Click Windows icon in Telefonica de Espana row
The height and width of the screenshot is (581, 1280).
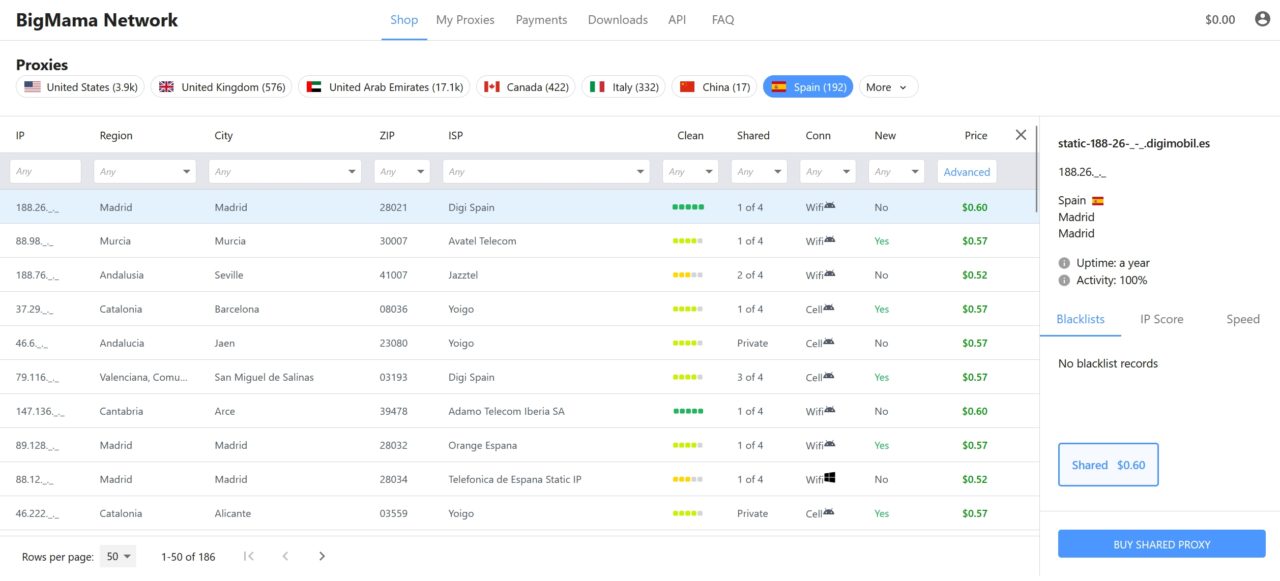pyautogui.click(x=830, y=478)
